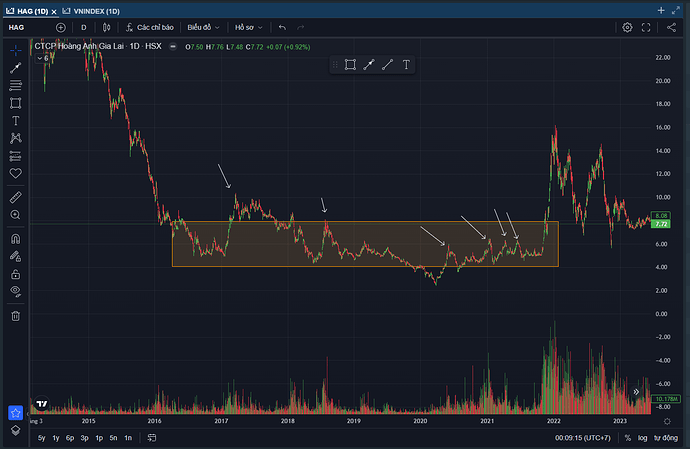Select the 5y time range

coord(41,437)
